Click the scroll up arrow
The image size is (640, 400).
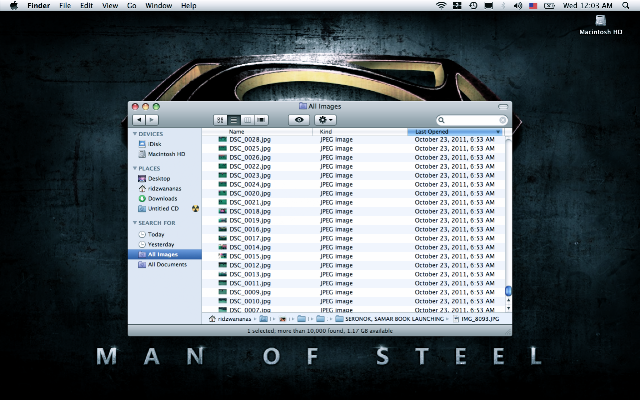[508, 300]
